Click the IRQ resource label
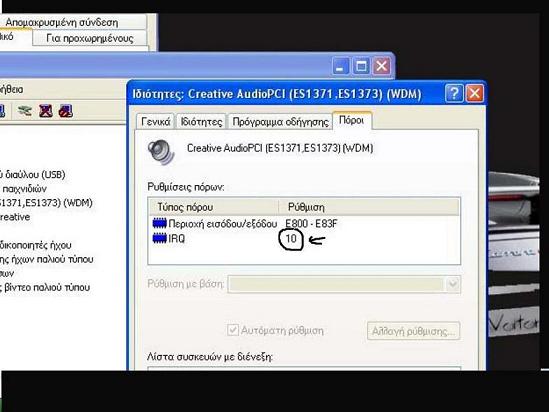The image size is (549, 412). click(176, 239)
